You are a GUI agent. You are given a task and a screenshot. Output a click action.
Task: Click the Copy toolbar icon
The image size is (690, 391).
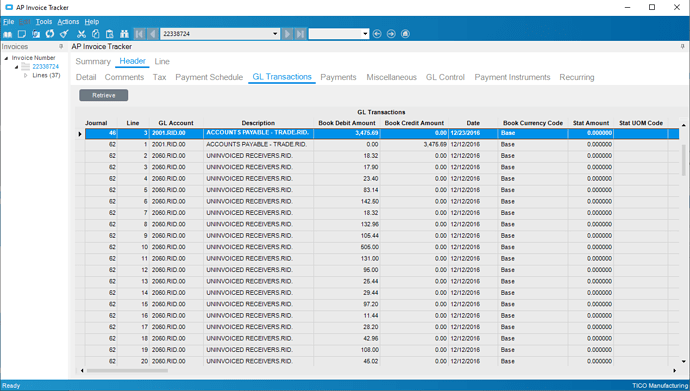coord(95,34)
